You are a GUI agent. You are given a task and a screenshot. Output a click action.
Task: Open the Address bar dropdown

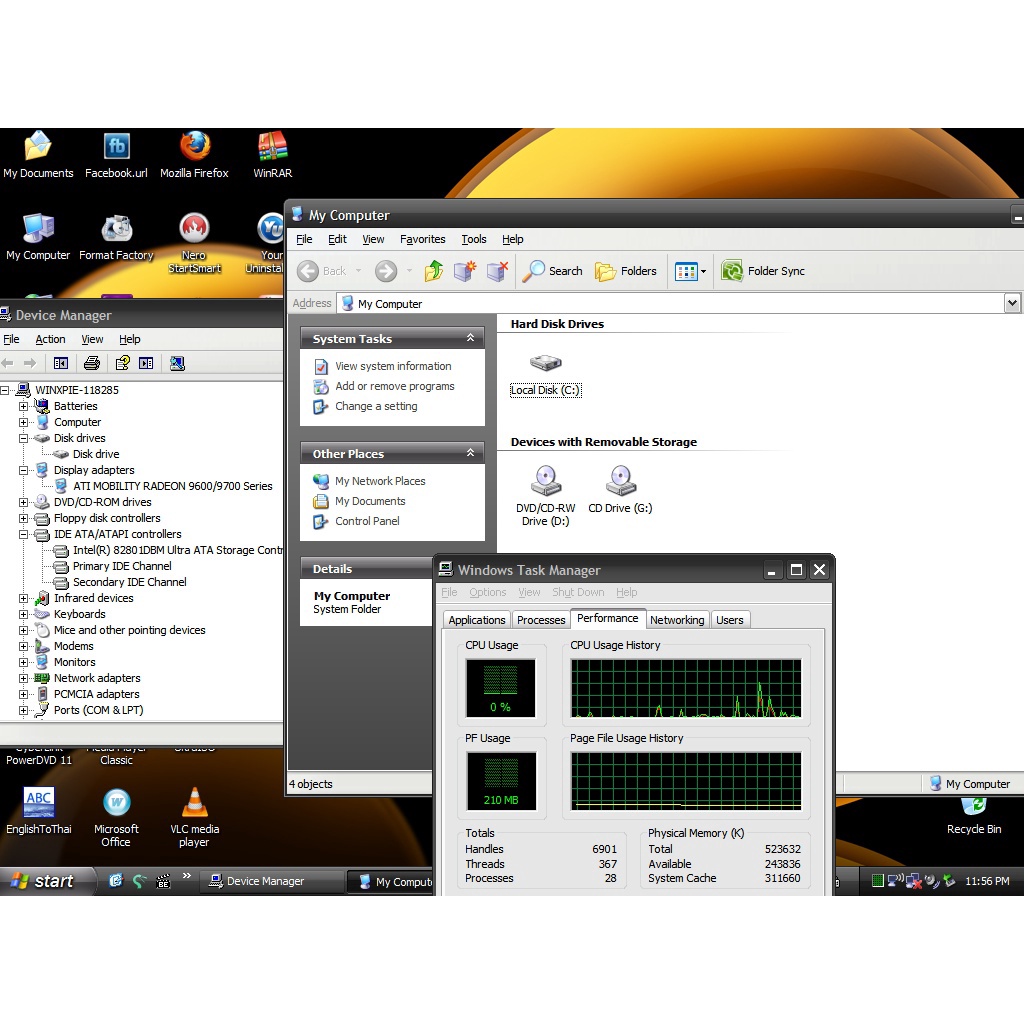[1012, 303]
